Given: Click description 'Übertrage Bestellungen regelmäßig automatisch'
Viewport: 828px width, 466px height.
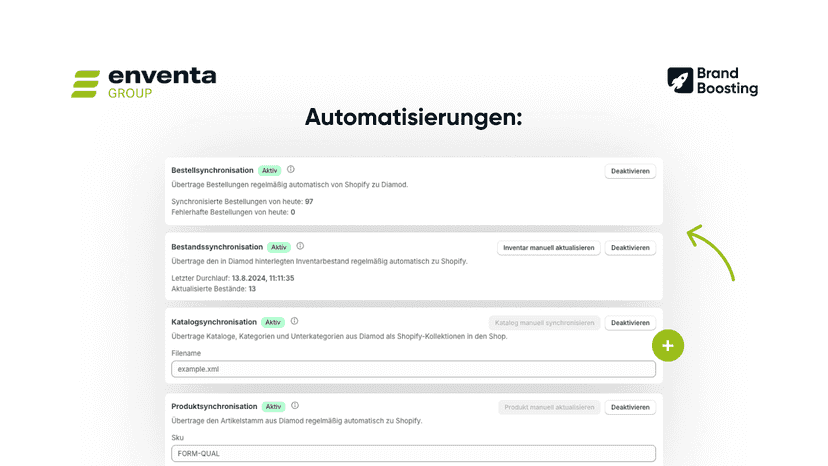Looking at the screenshot, I should (289, 184).
